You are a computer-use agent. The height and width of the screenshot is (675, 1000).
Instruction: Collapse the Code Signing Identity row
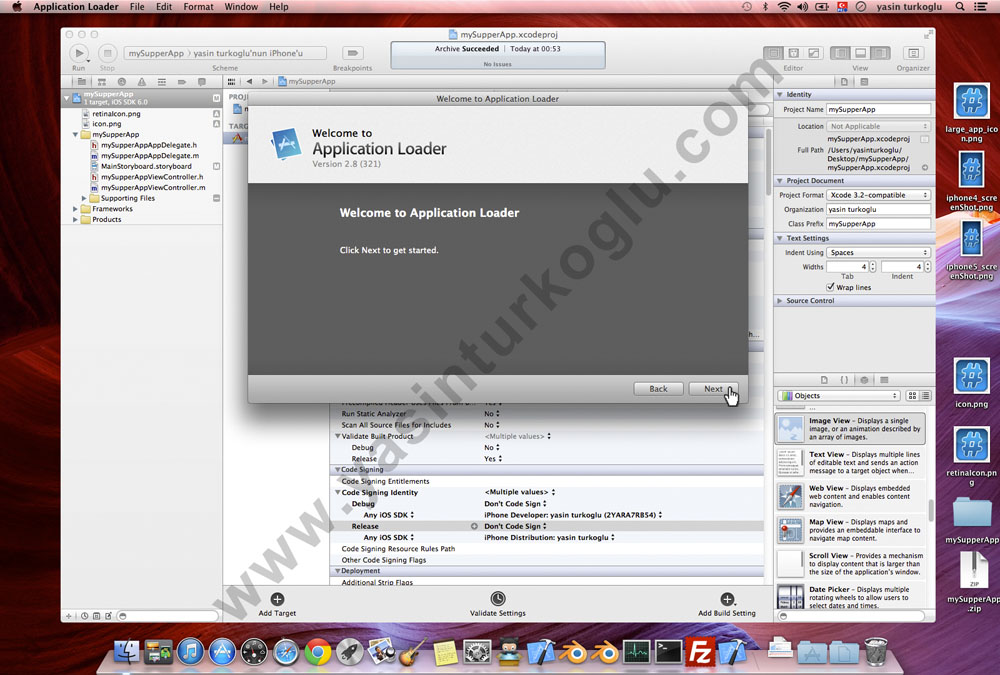[x=337, y=493]
